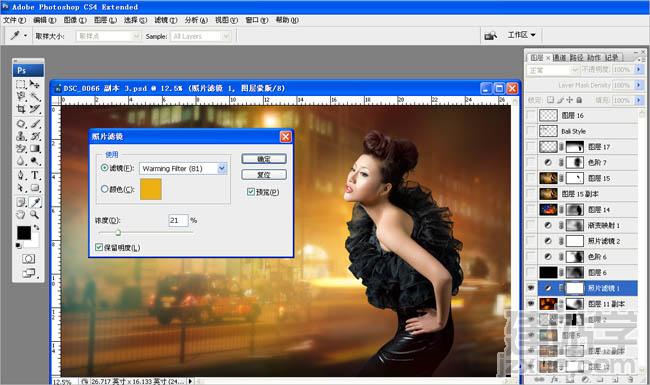Click the 复位 button
Screen dimensions: 650x385
[x=264, y=174]
